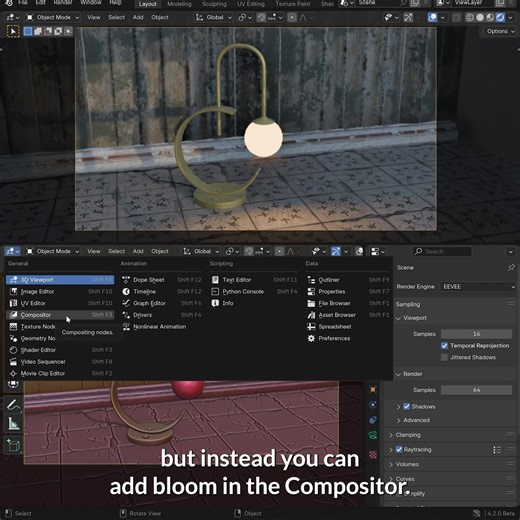Choose the Extend selection mode icon
Screen dimensions: 520x520
tap(38, 31)
